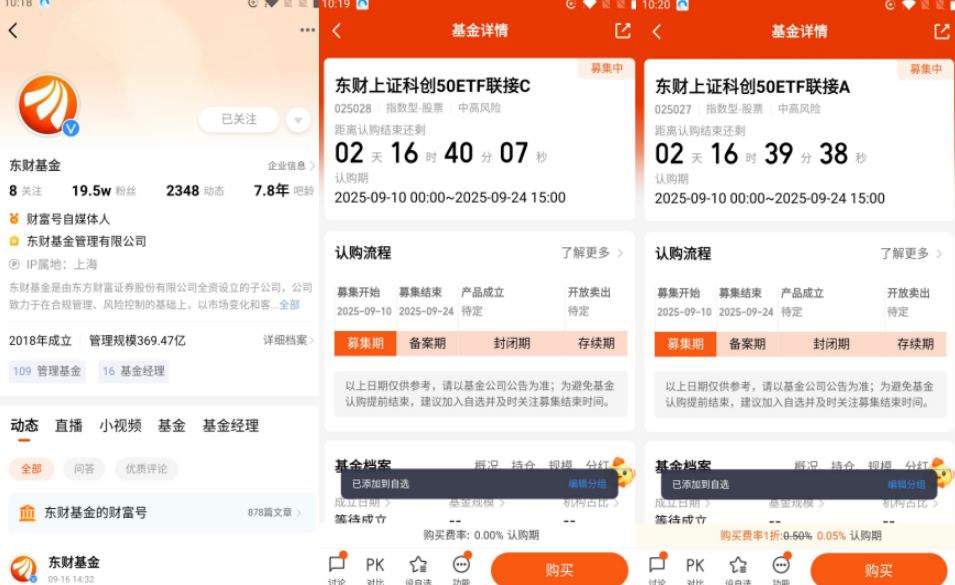Tap fund code 025027
This screenshot has height=585, width=955.
click(673, 109)
